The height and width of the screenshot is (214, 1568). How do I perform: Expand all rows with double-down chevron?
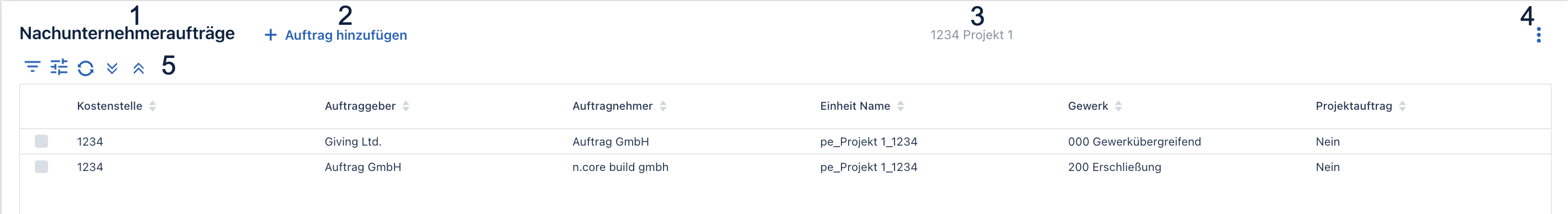coord(112,68)
